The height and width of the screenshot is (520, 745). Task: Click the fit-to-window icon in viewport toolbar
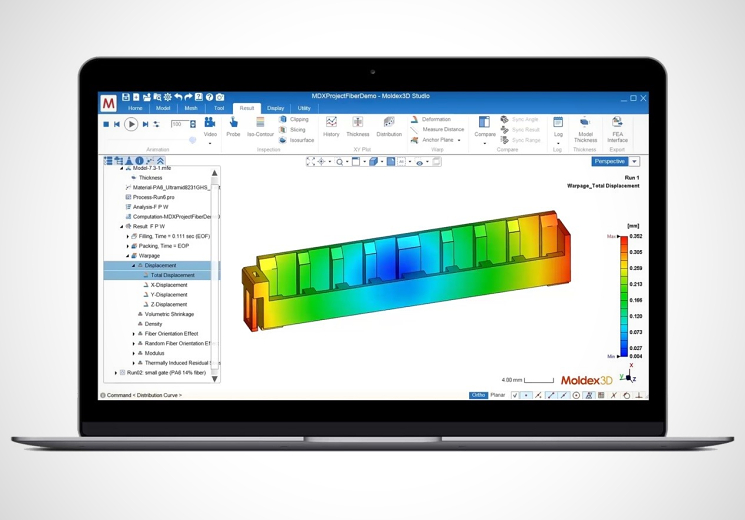(x=311, y=162)
